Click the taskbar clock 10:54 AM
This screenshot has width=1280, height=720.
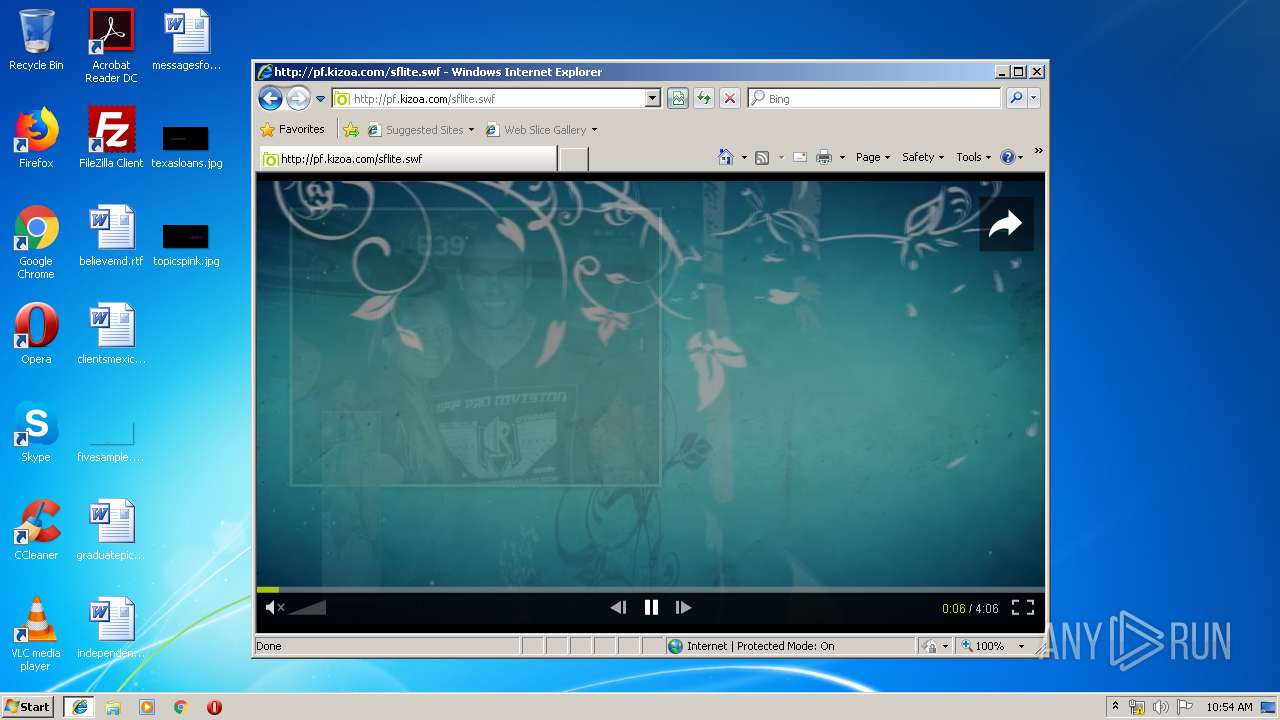1229,707
